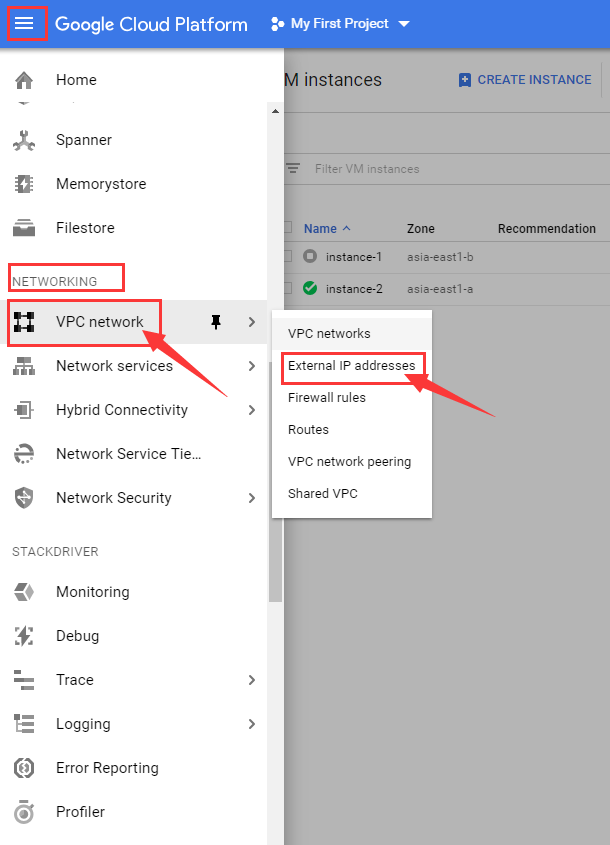Viewport: 610px width, 845px height.
Task: Click the stopped status icon of instance-1
Action: tap(310, 256)
